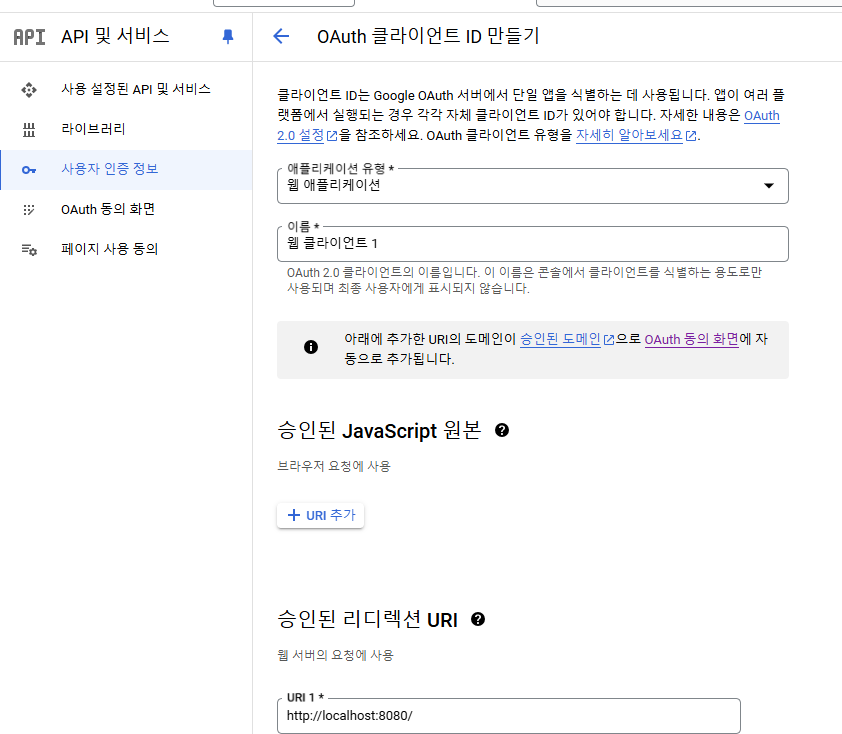842x734 pixels.
Task: Click the 브라우저 요청에 사용 text
Action: click(334, 466)
